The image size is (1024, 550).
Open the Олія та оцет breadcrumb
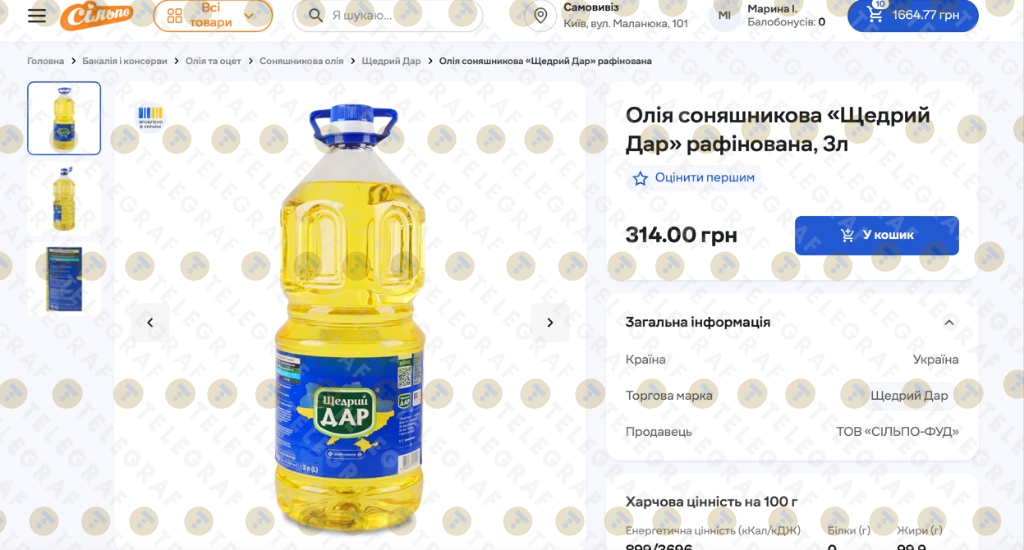pyautogui.click(x=213, y=61)
